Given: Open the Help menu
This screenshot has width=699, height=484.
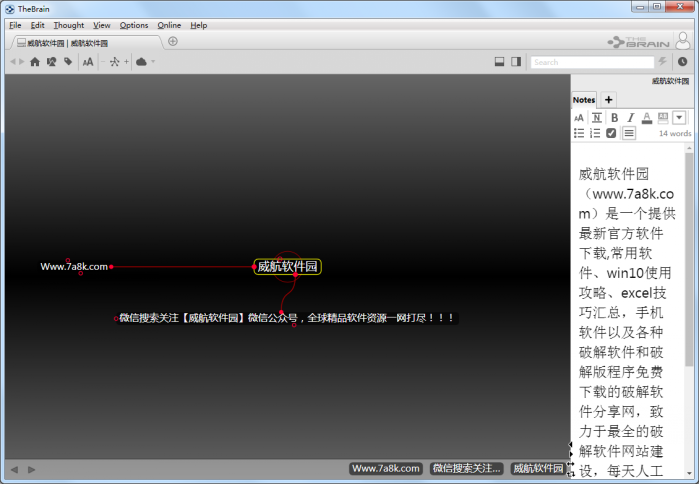Looking at the screenshot, I should [198, 25].
